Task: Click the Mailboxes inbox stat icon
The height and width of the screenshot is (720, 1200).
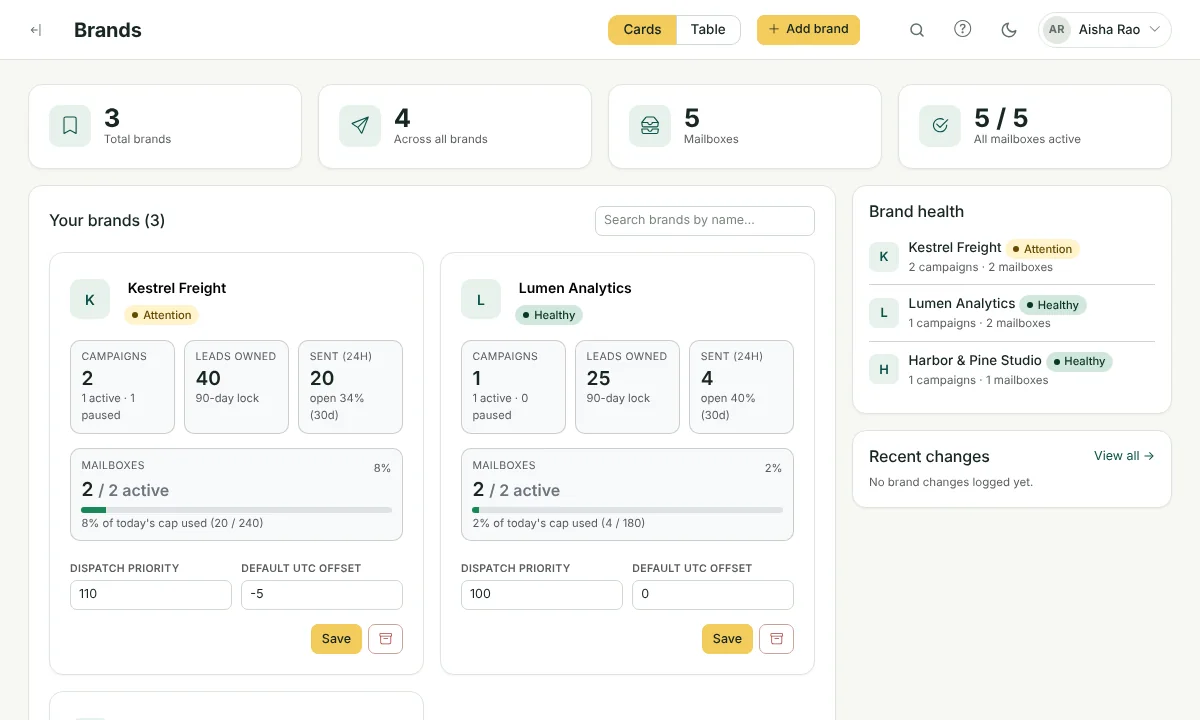Action: [650, 126]
